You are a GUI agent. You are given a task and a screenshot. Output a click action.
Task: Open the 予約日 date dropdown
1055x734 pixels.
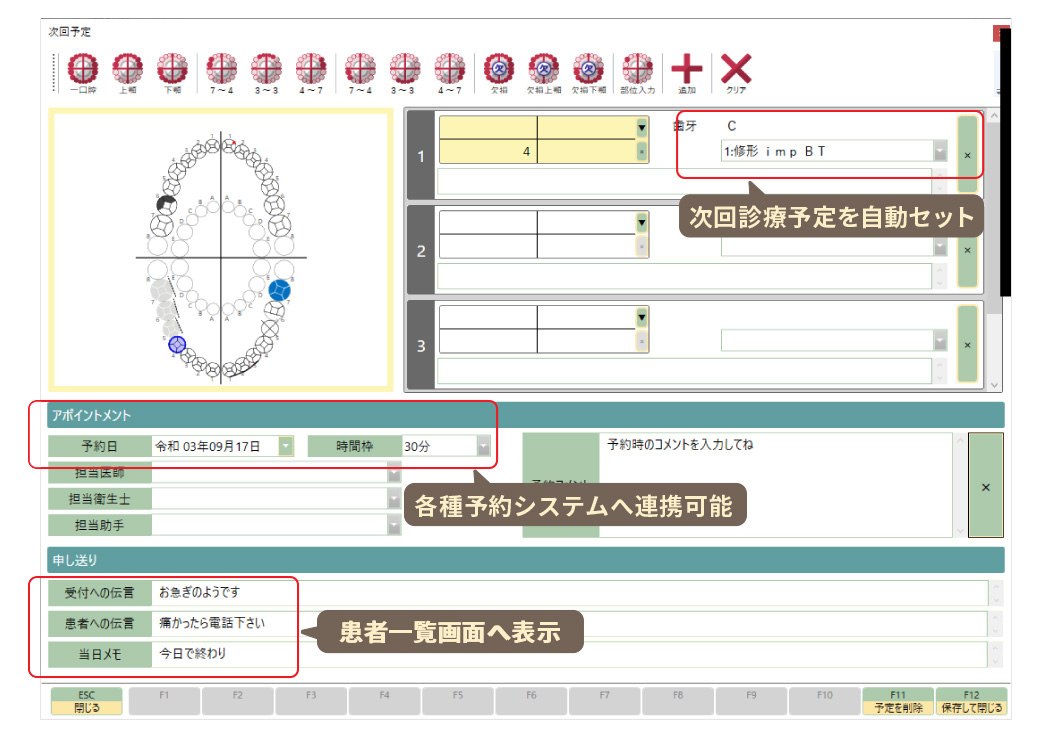pos(287,446)
